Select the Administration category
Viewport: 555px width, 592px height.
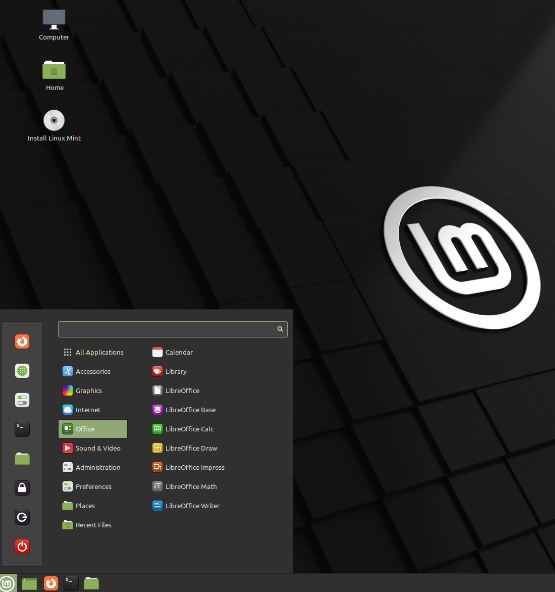[93, 467]
